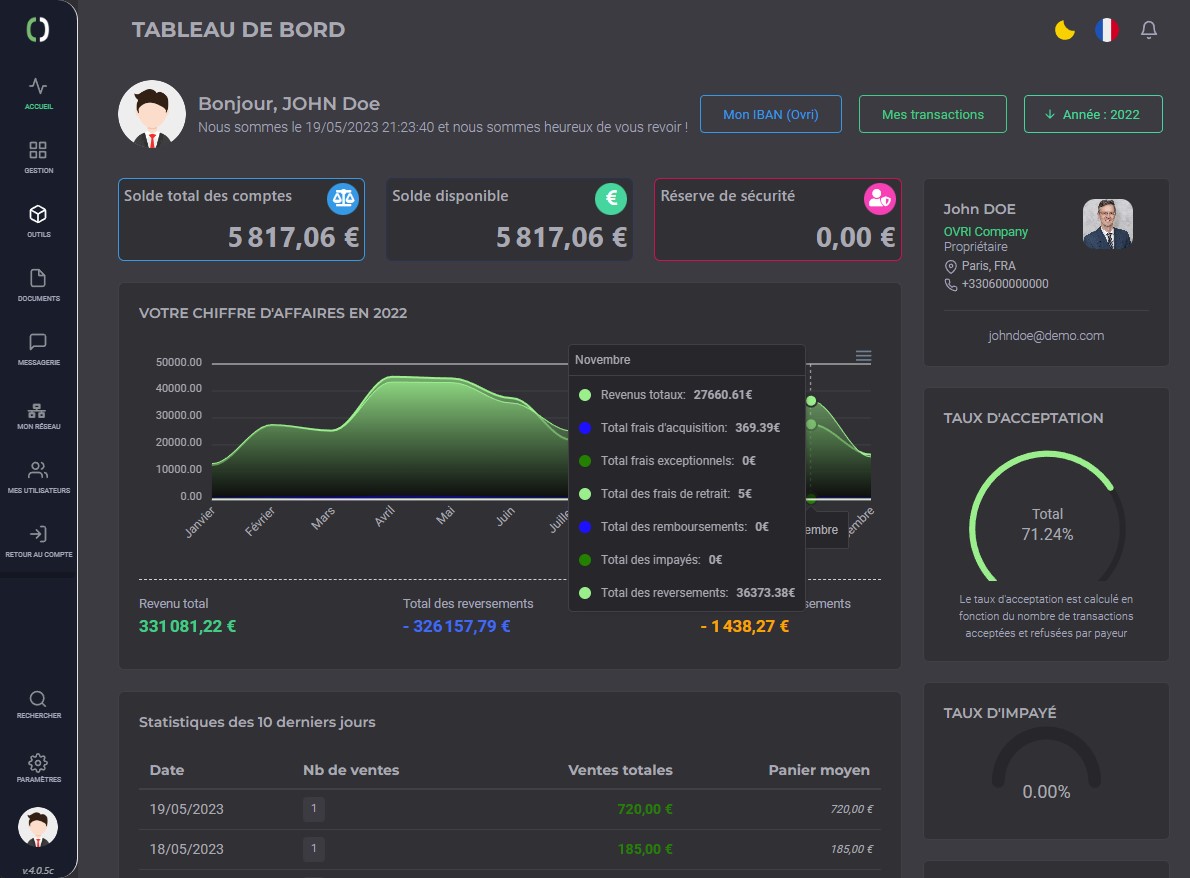Click the 185,00 € green sales total

pos(645,849)
